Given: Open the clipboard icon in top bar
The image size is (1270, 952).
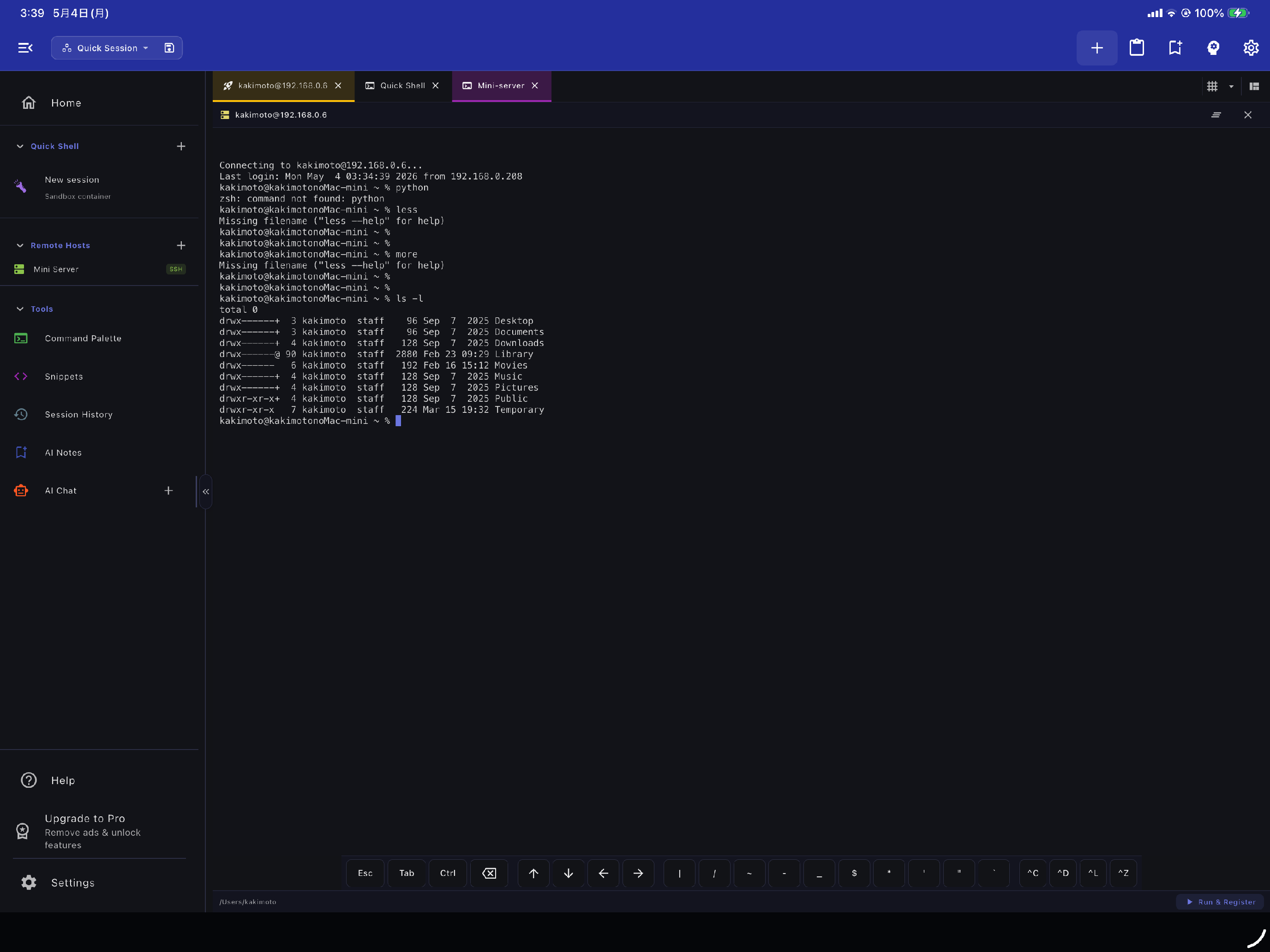Looking at the screenshot, I should 1137,48.
